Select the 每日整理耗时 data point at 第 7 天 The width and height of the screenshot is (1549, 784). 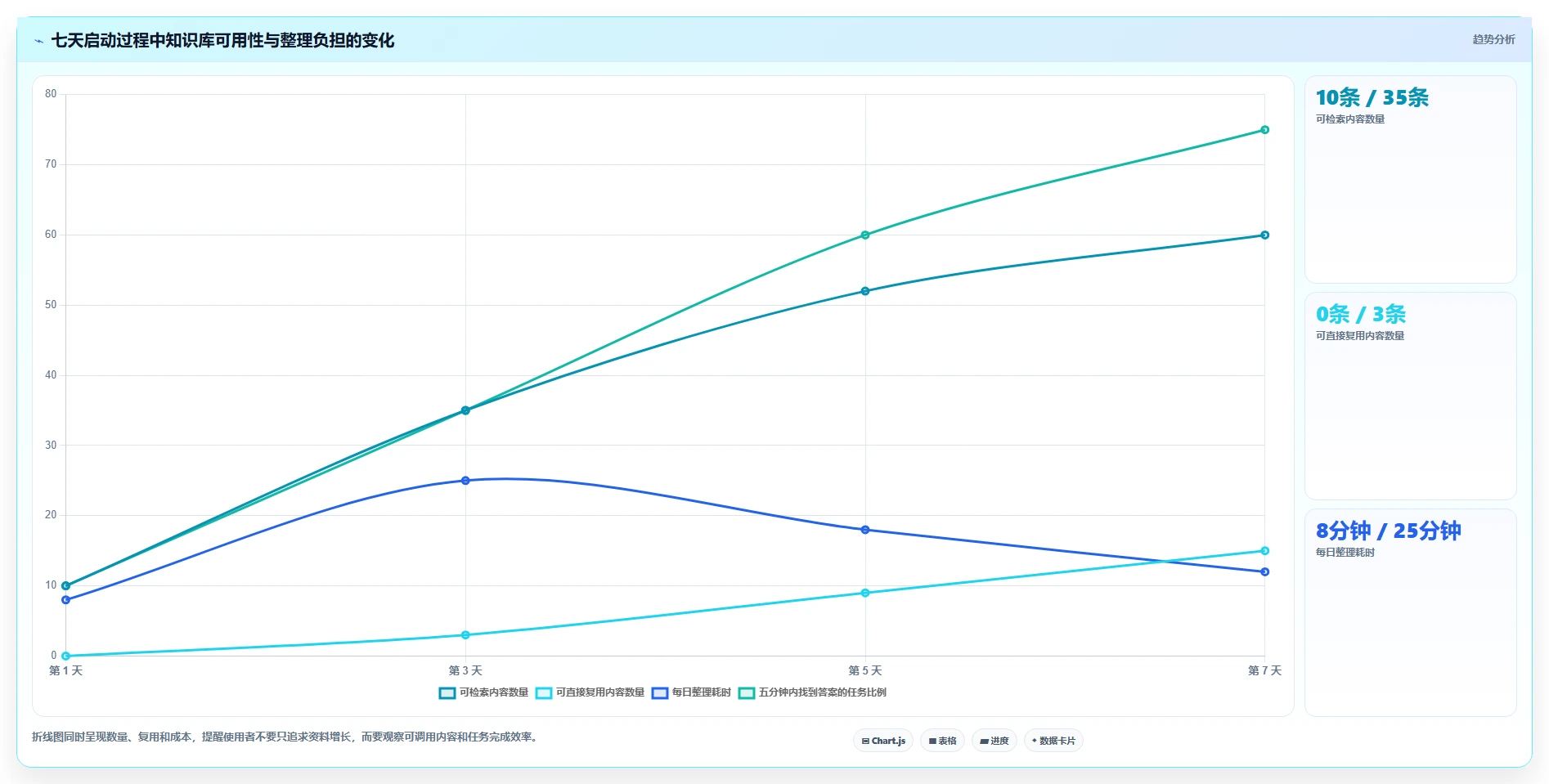[x=1264, y=572]
